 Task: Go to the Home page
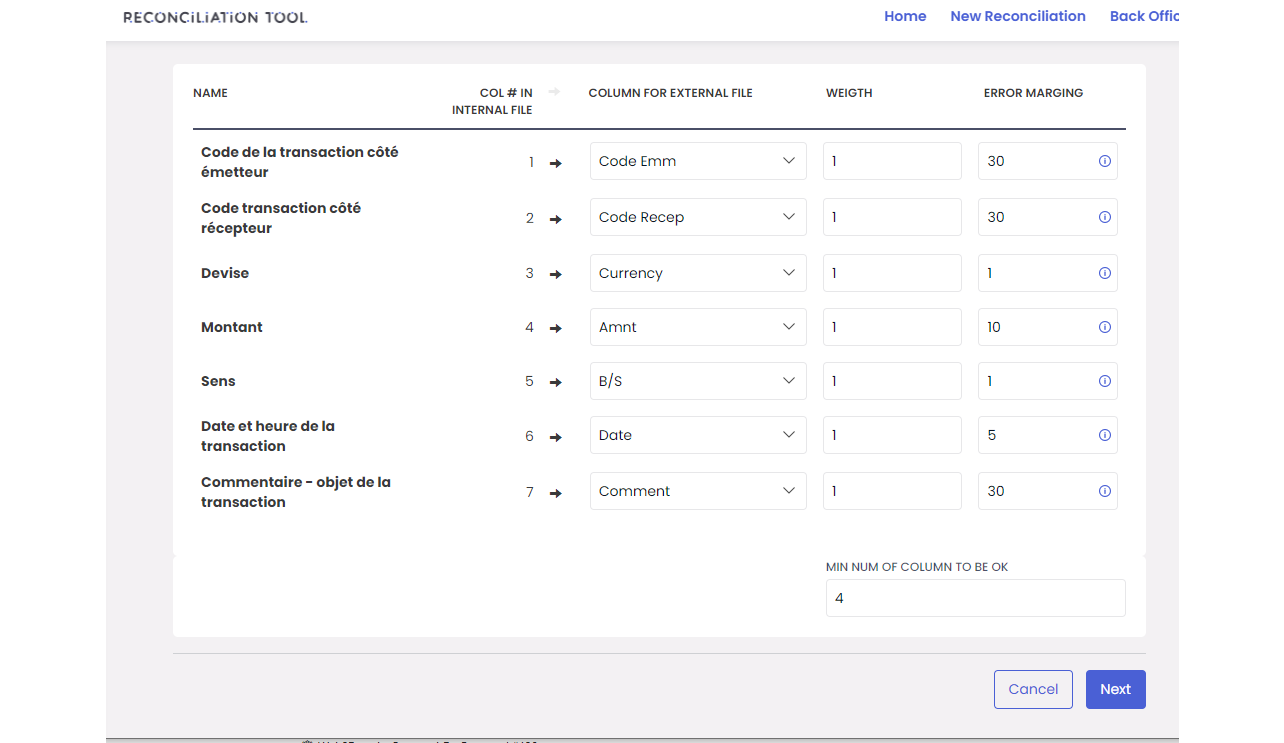point(904,16)
